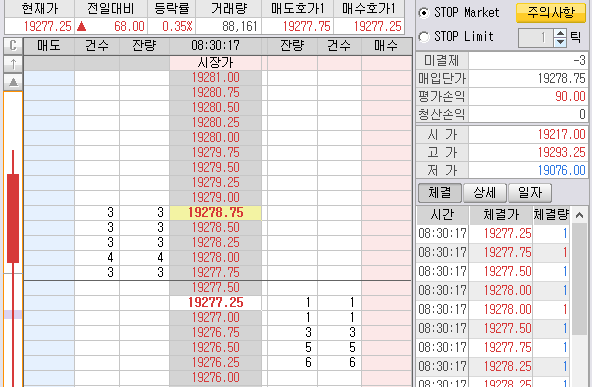
Task: Click the price 19279.00 in the ladder
Action: (215, 197)
